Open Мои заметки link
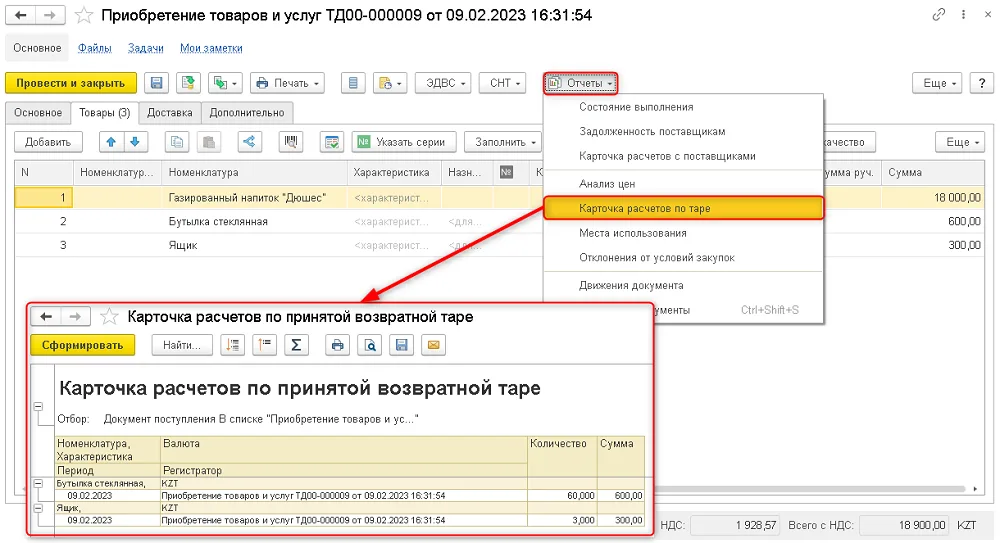 point(211,48)
